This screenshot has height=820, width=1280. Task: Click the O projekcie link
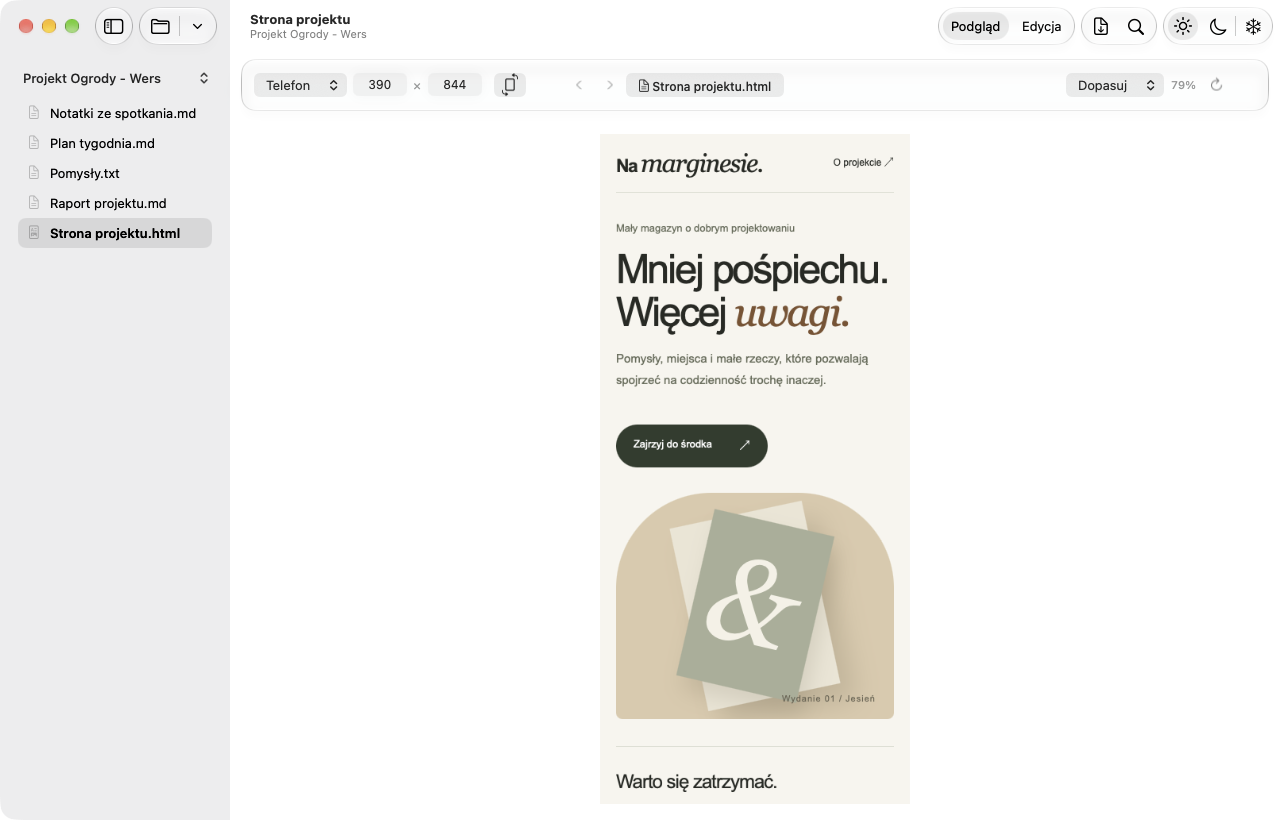click(x=864, y=162)
